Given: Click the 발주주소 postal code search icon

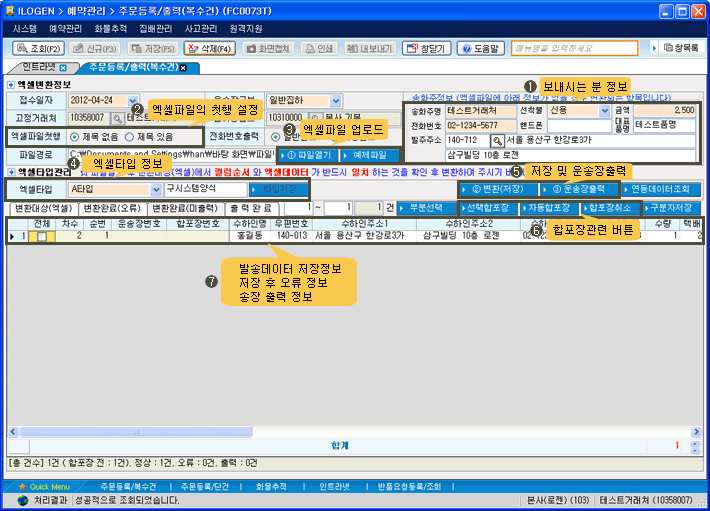Looking at the screenshot, I should pyautogui.click(x=496, y=140).
